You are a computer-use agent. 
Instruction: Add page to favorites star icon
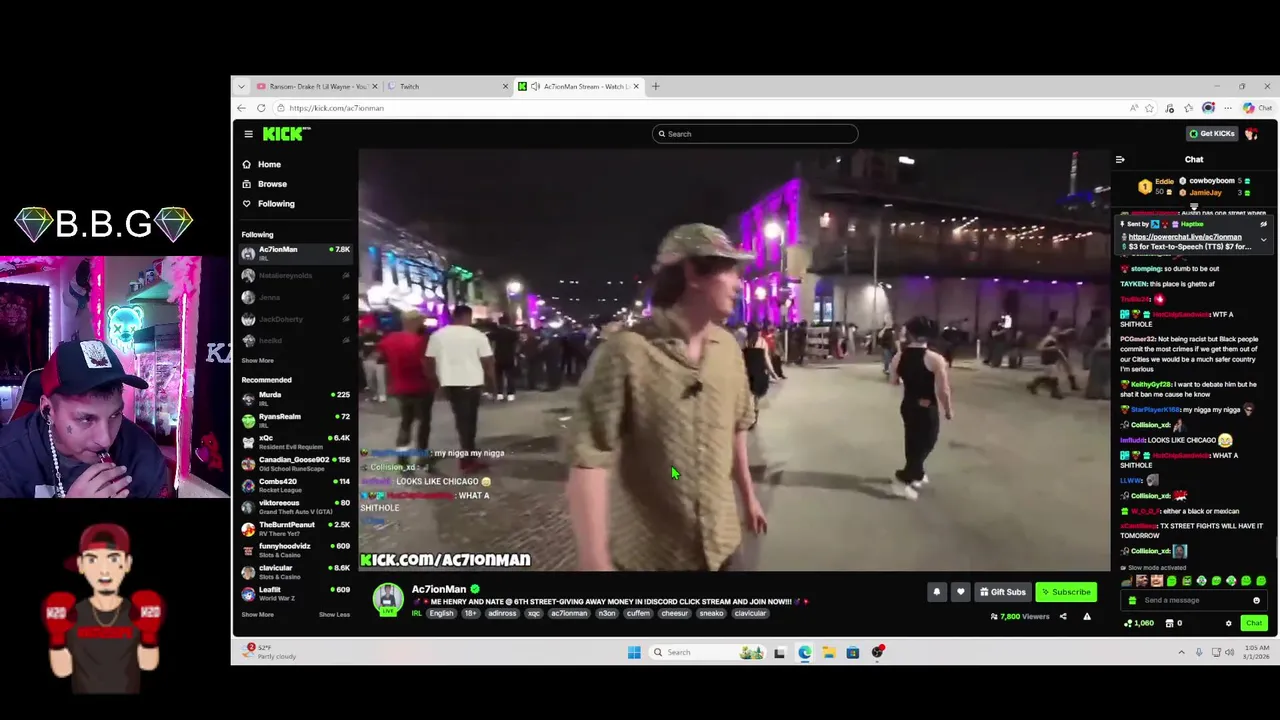coord(1149,108)
